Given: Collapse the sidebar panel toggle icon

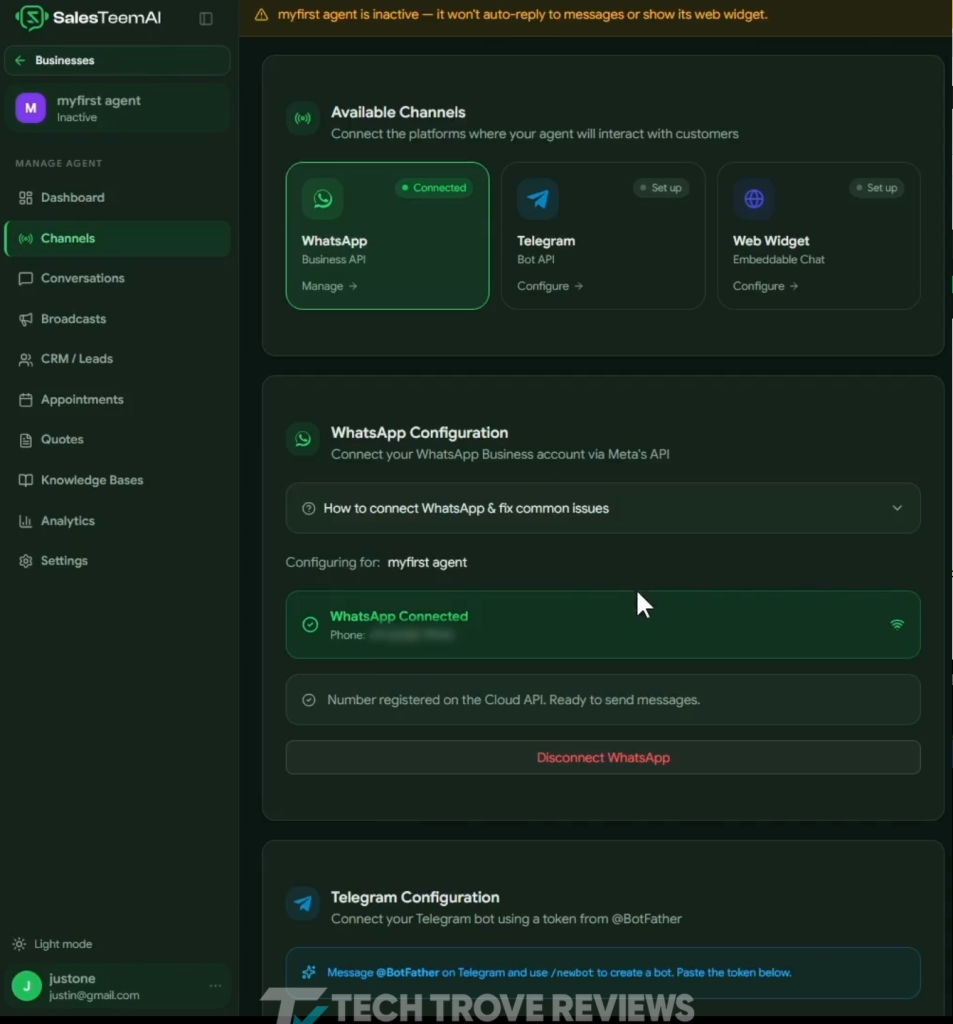Looking at the screenshot, I should tap(206, 19).
